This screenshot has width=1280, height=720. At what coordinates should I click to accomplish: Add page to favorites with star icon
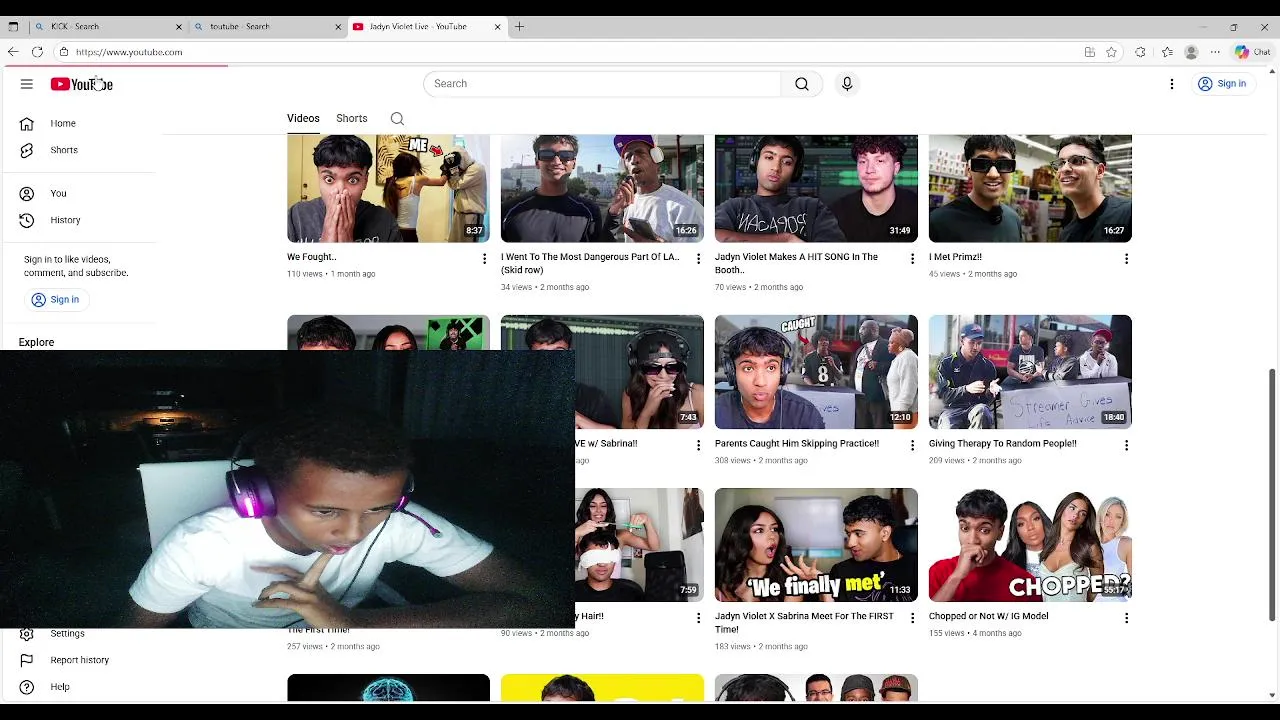point(1111,52)
